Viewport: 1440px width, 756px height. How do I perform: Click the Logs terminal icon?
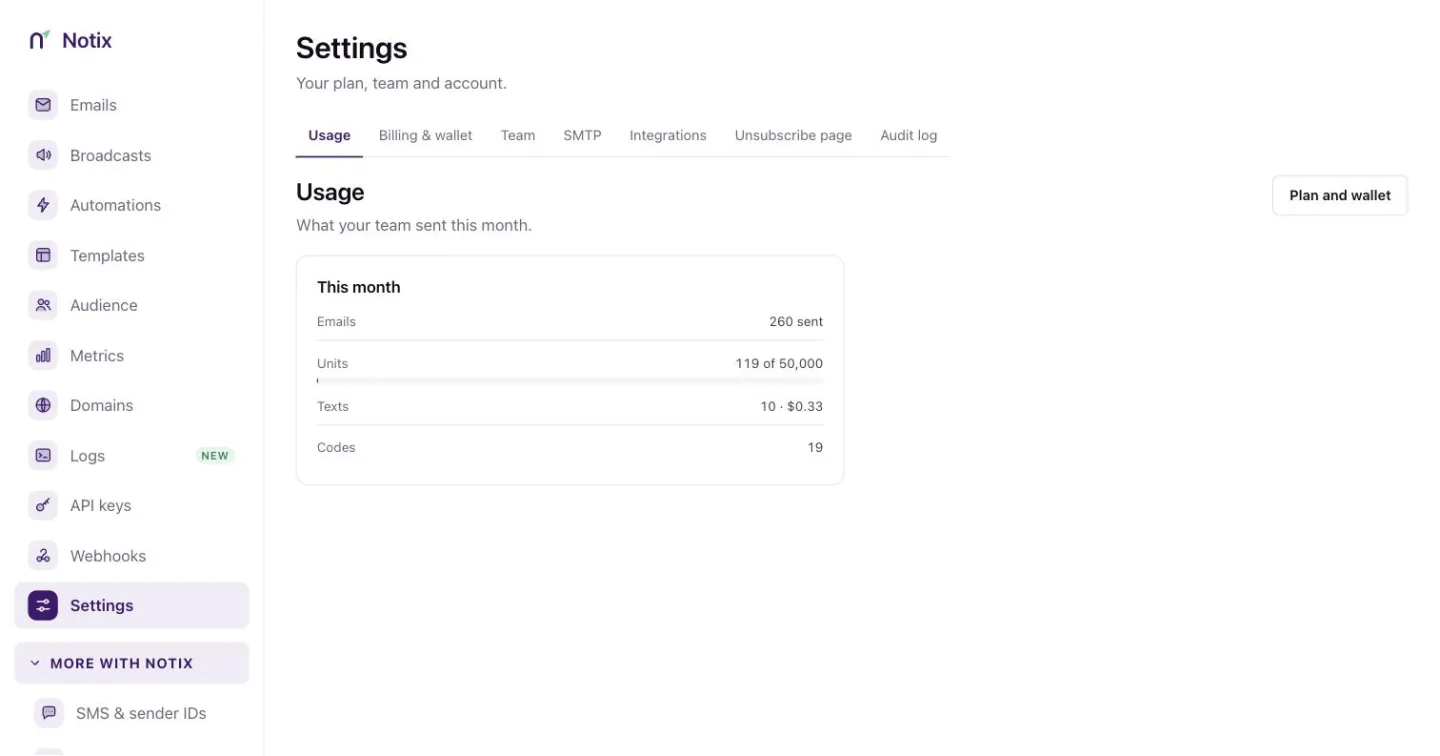coord(43,455)
